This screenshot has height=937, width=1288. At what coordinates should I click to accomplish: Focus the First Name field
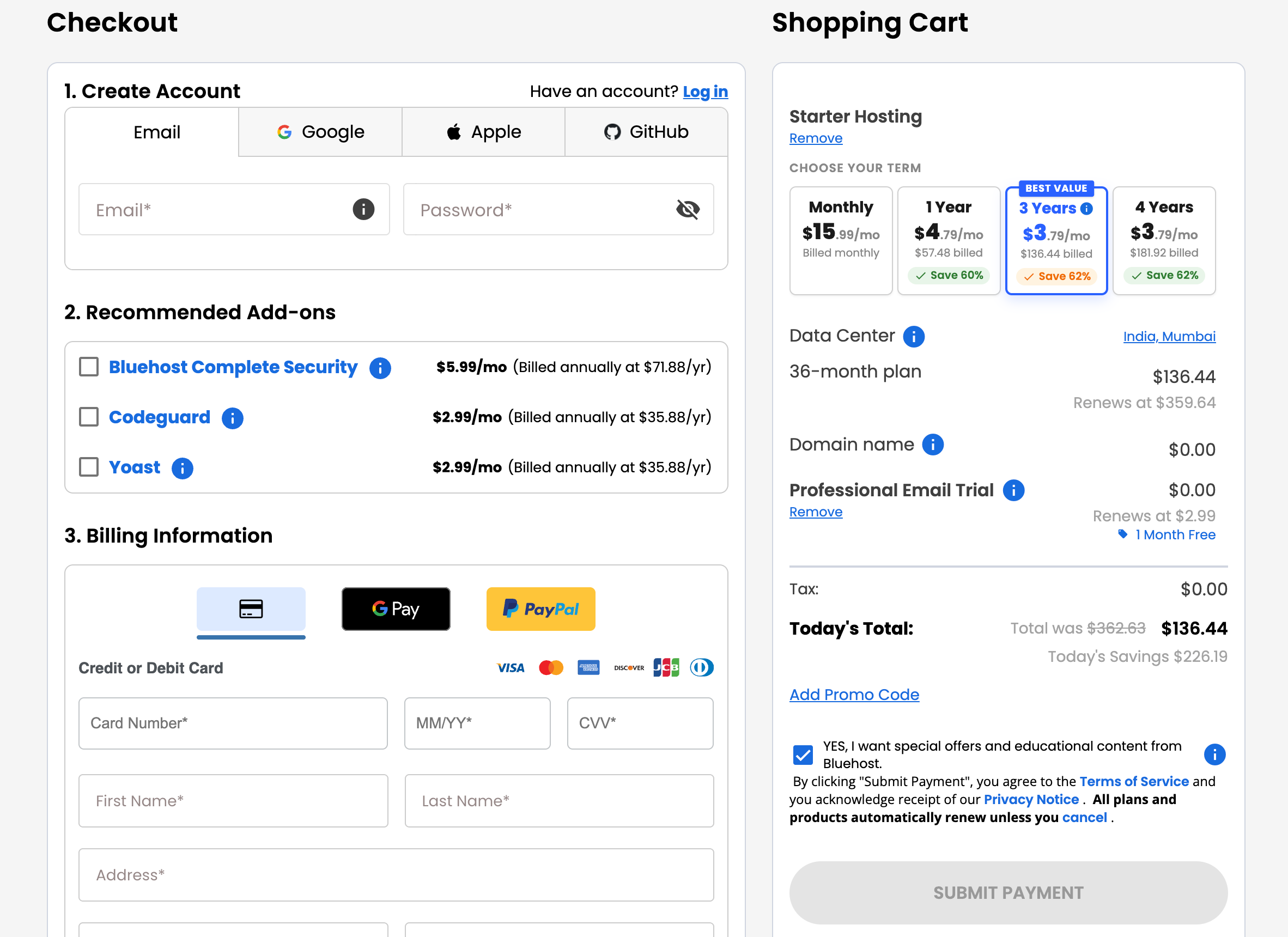(233, 801)
